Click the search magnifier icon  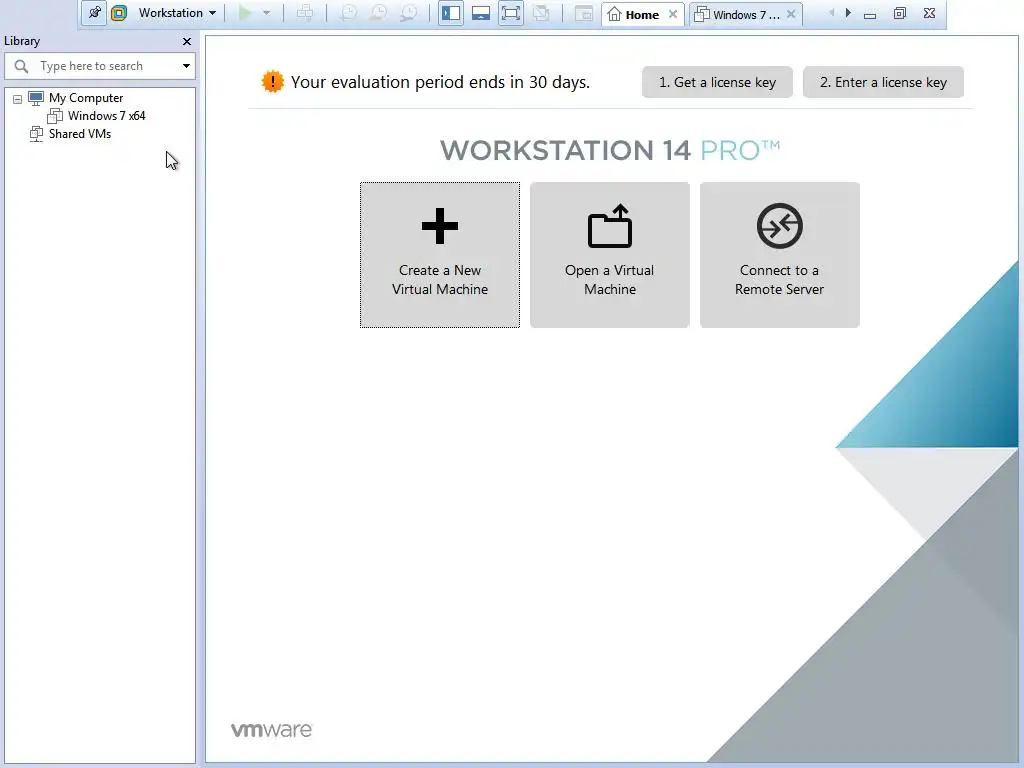click(x=21, y=66)
